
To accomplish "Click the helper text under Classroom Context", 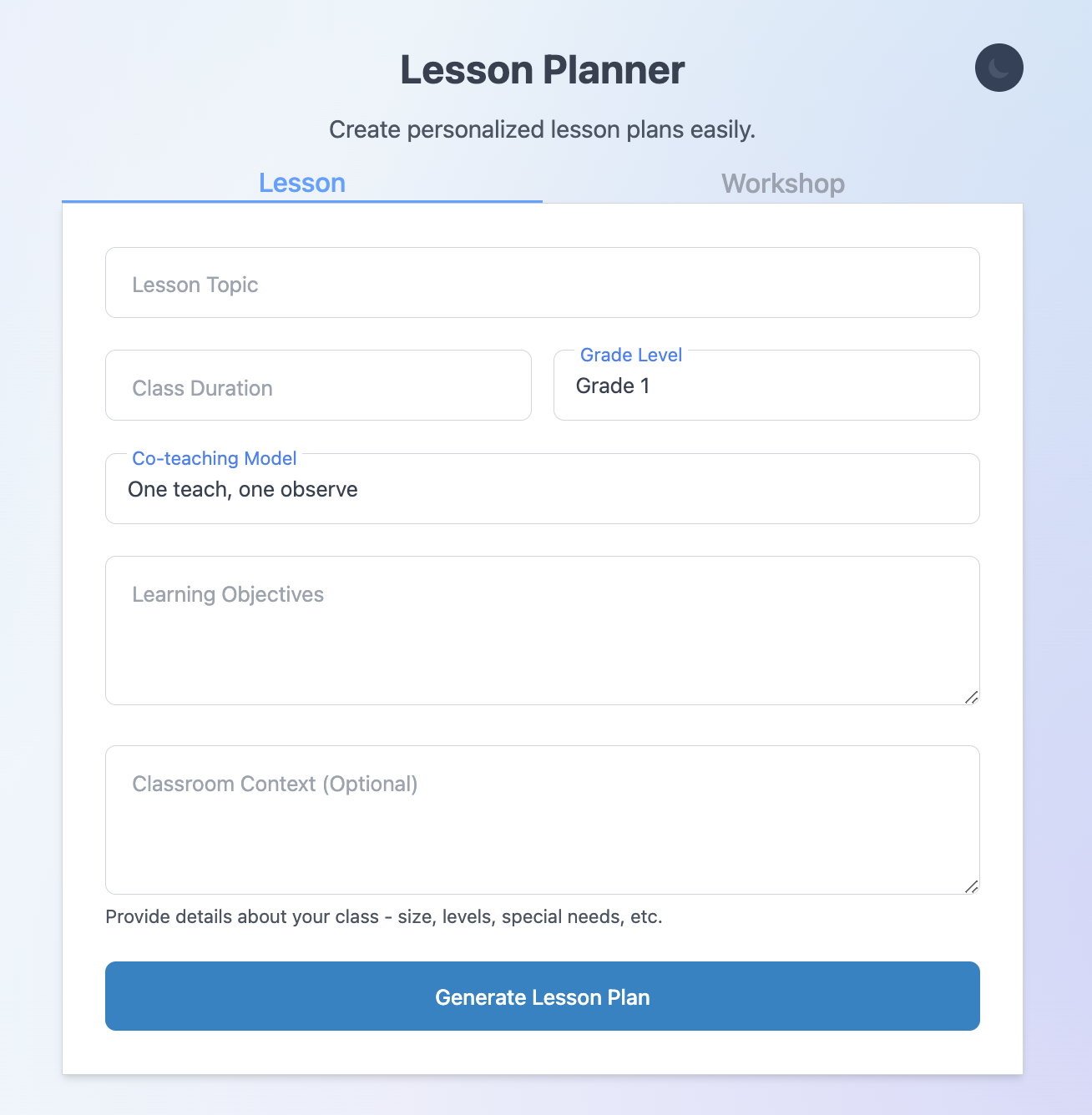I will click(383, 917).
